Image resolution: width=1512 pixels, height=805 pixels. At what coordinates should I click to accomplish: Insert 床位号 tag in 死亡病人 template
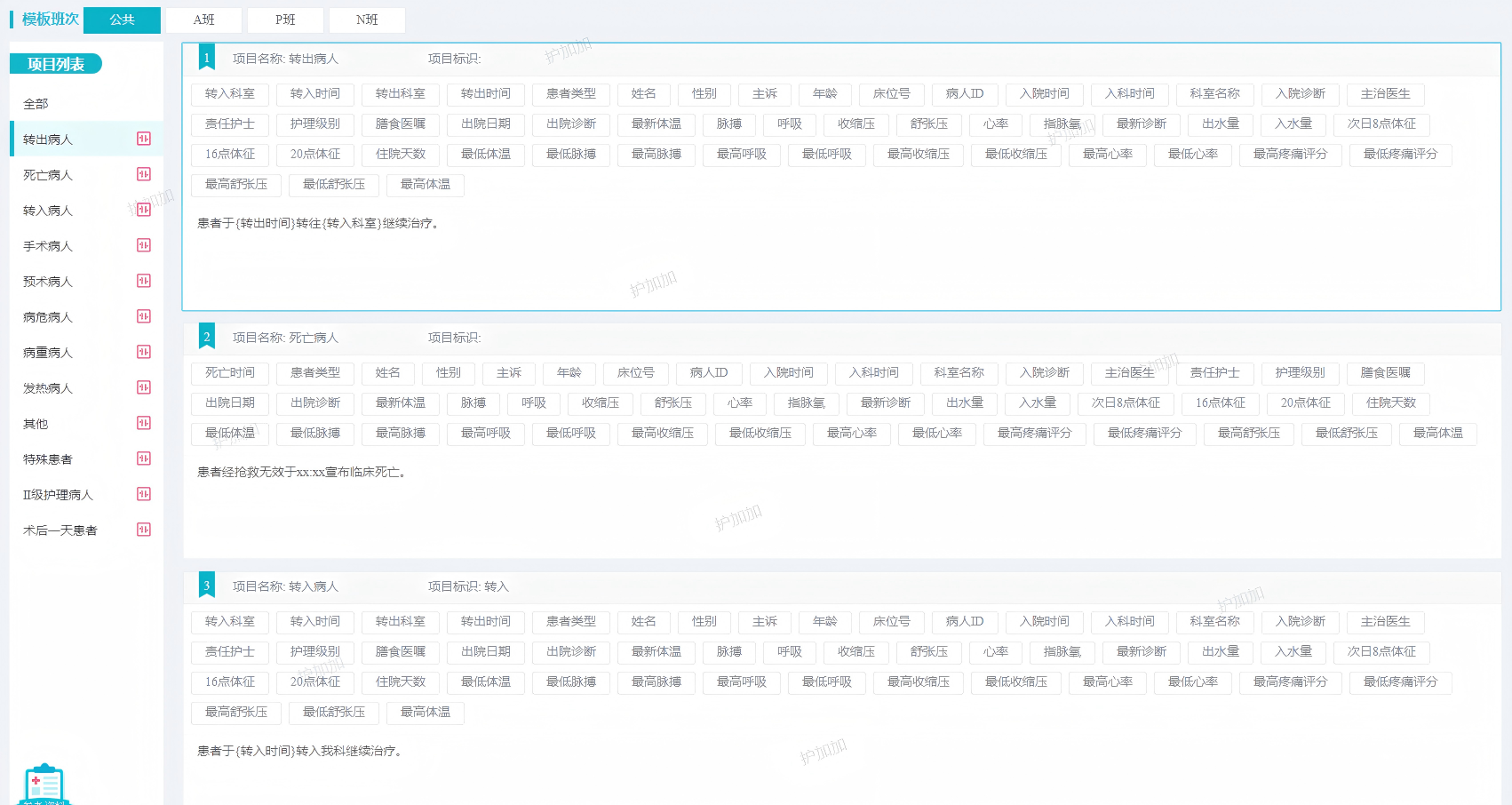click(636, 373)
